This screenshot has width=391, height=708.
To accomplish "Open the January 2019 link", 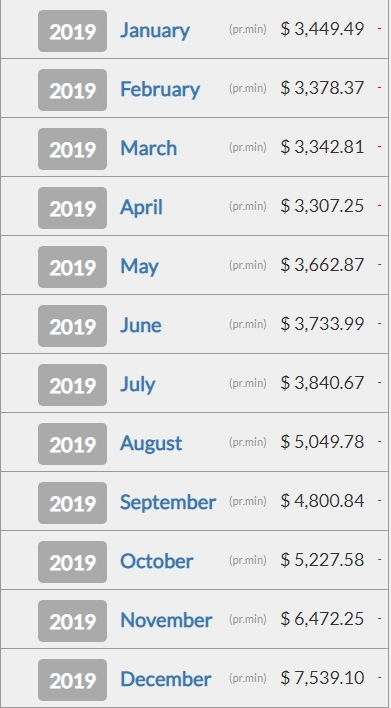I will pos(155,31).
